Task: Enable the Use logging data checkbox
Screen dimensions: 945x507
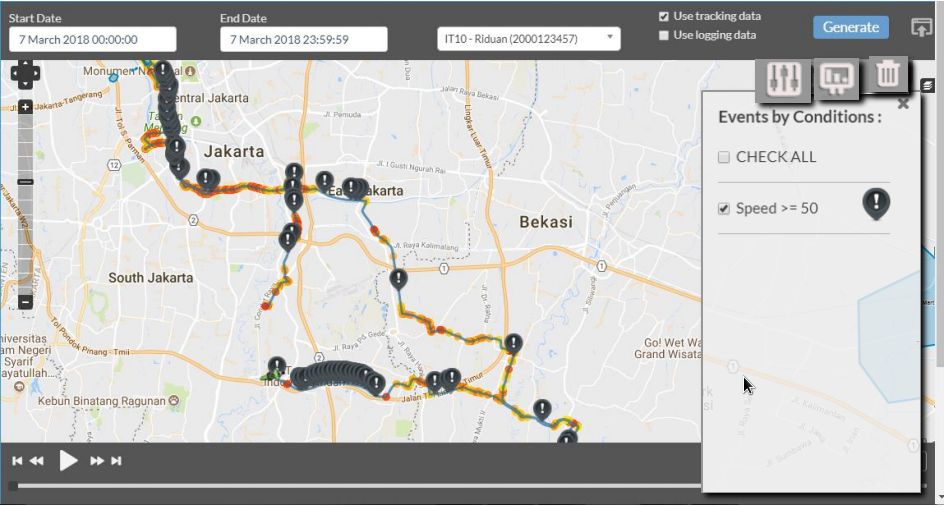Action: pos(663,35)
